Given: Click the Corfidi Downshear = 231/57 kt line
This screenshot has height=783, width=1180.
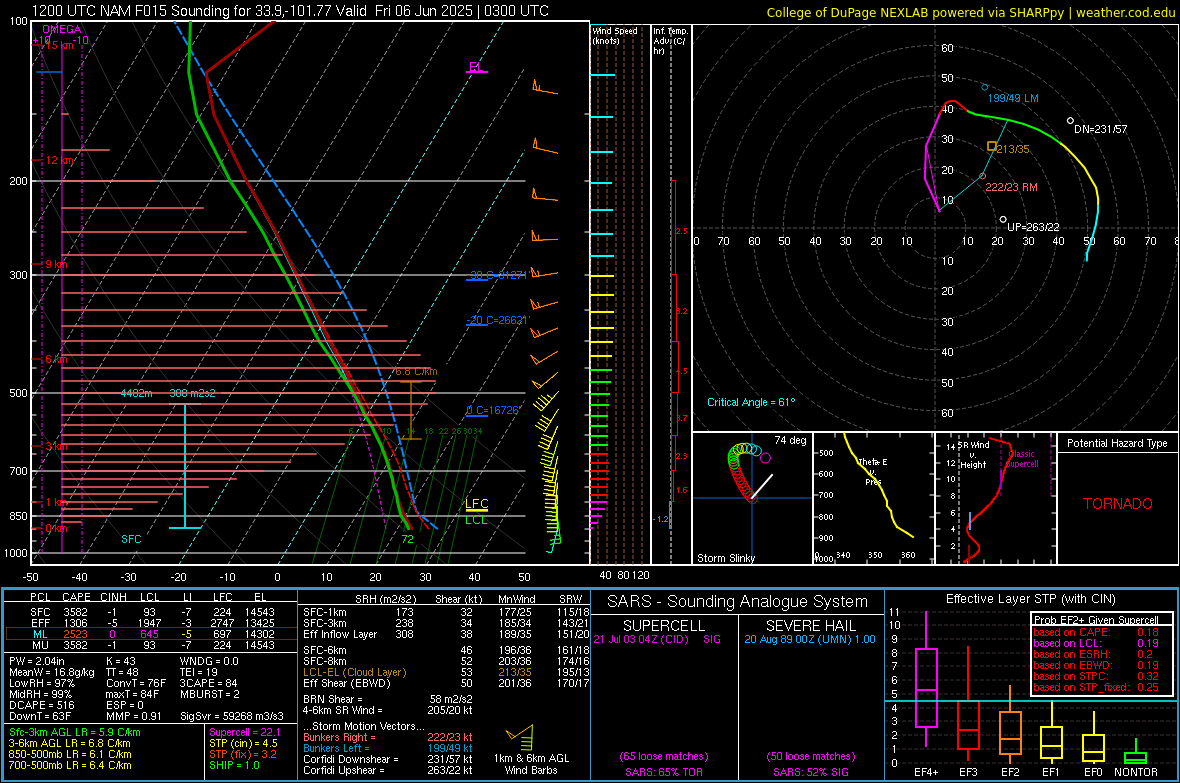Looking at the screenshot, I should [x=388, y=759].
